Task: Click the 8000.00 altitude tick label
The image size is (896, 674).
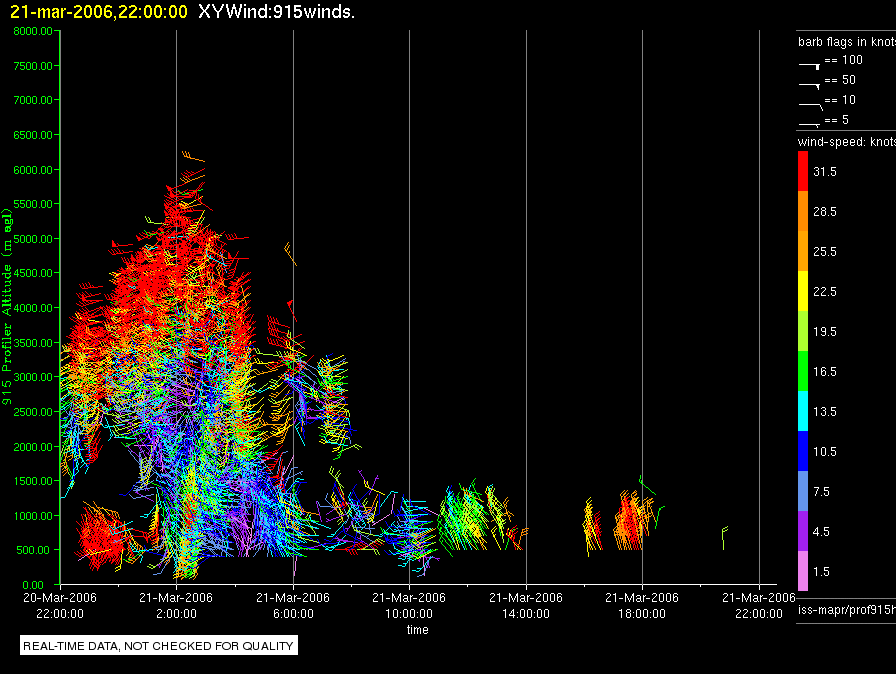Action: [33, 31]
